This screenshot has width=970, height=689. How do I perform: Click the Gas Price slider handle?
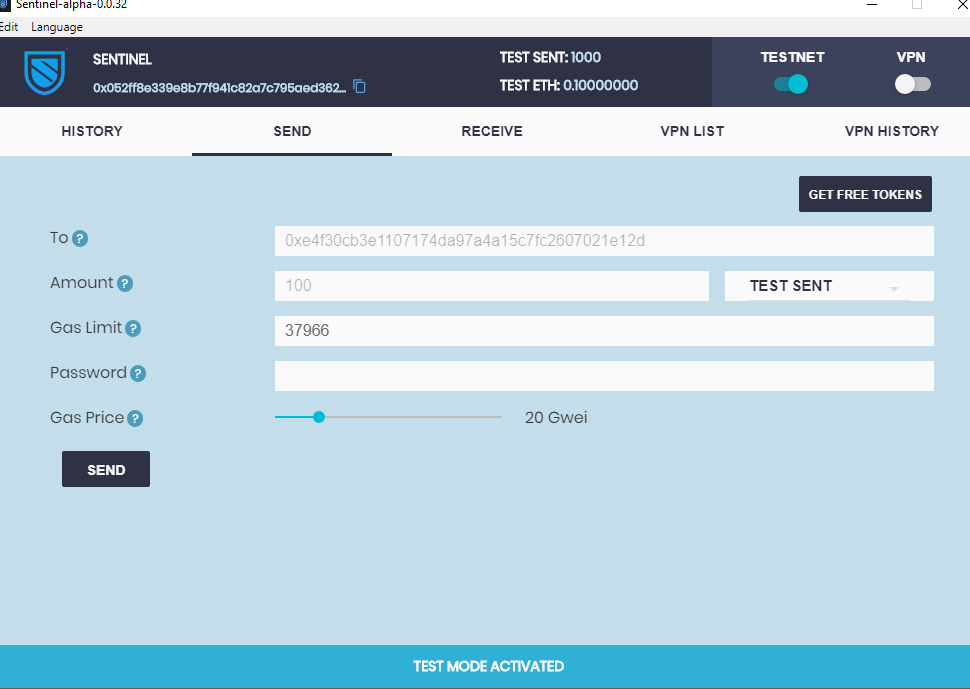click(x=319, y=417)
